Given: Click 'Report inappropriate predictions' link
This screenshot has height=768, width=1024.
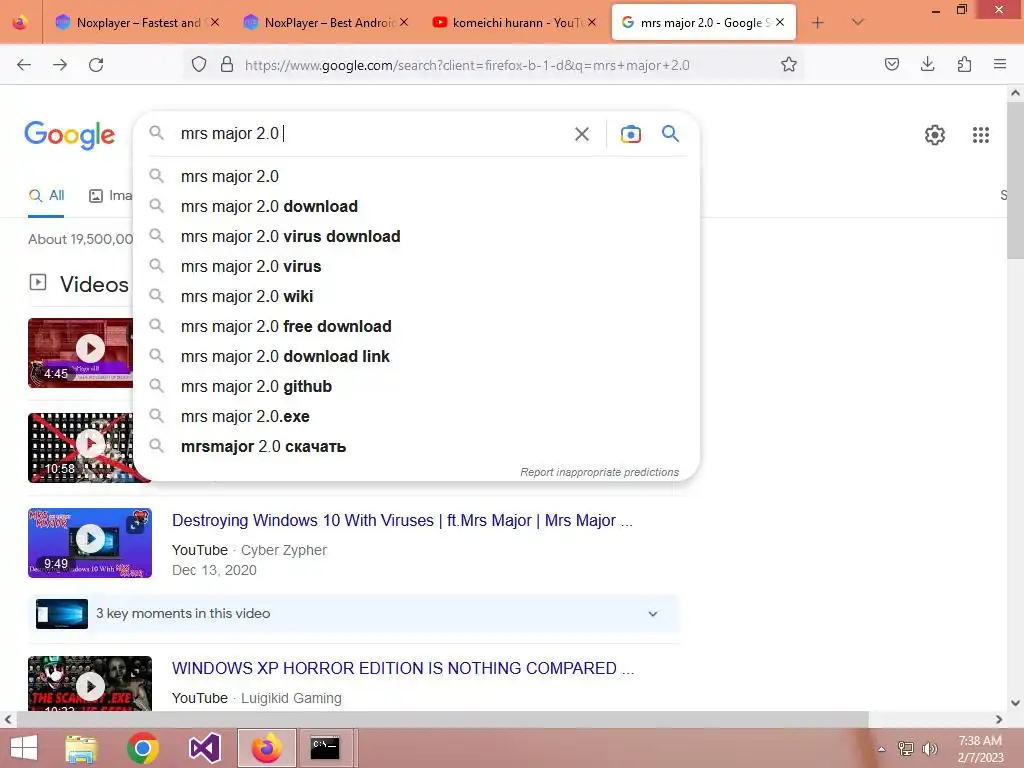Looking at the screenshot, I should (599, 472).
